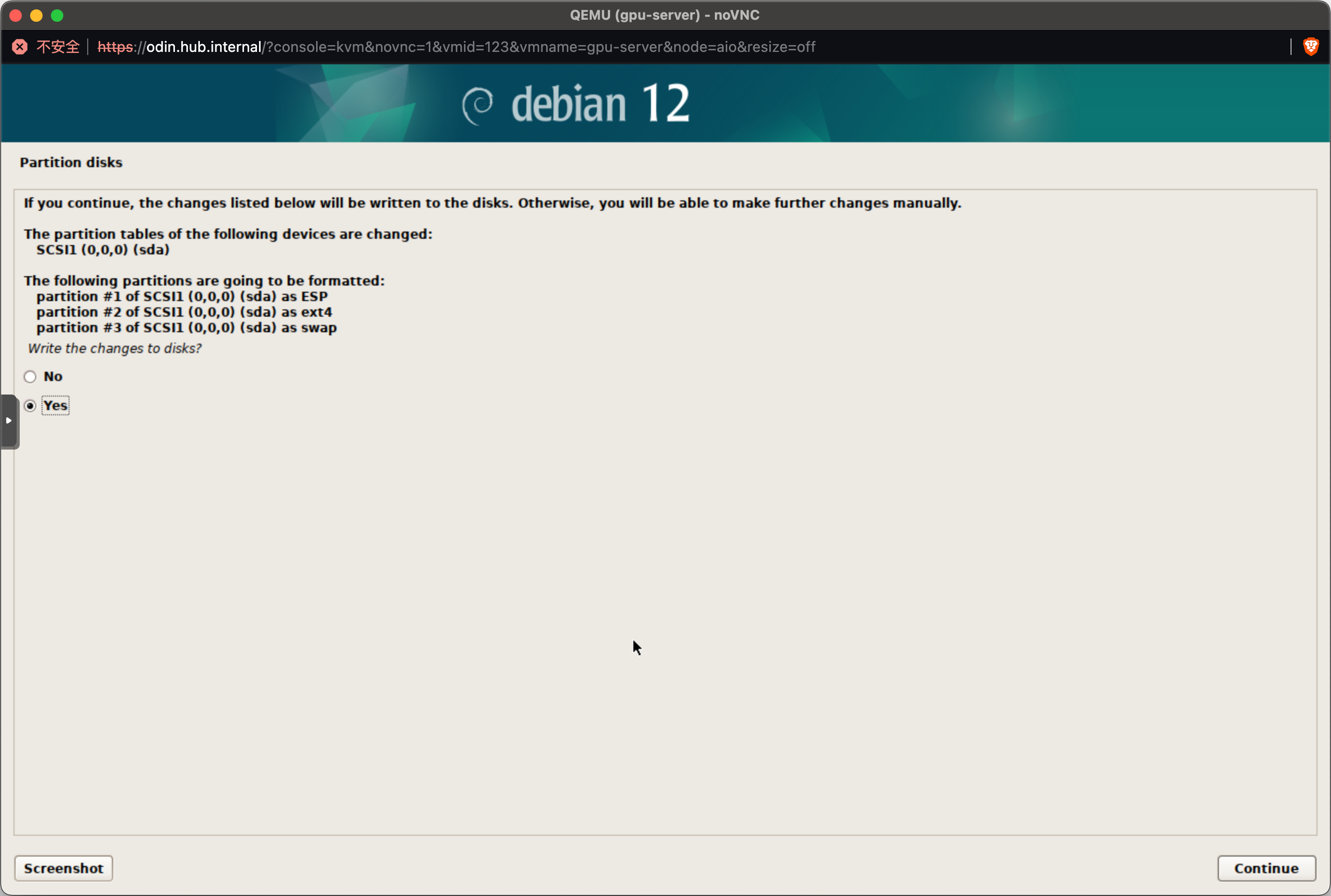Click the 'Write the changes to disks?' prompt
The width and height of the screenshot is (1331, 896).
click(114, 348)
